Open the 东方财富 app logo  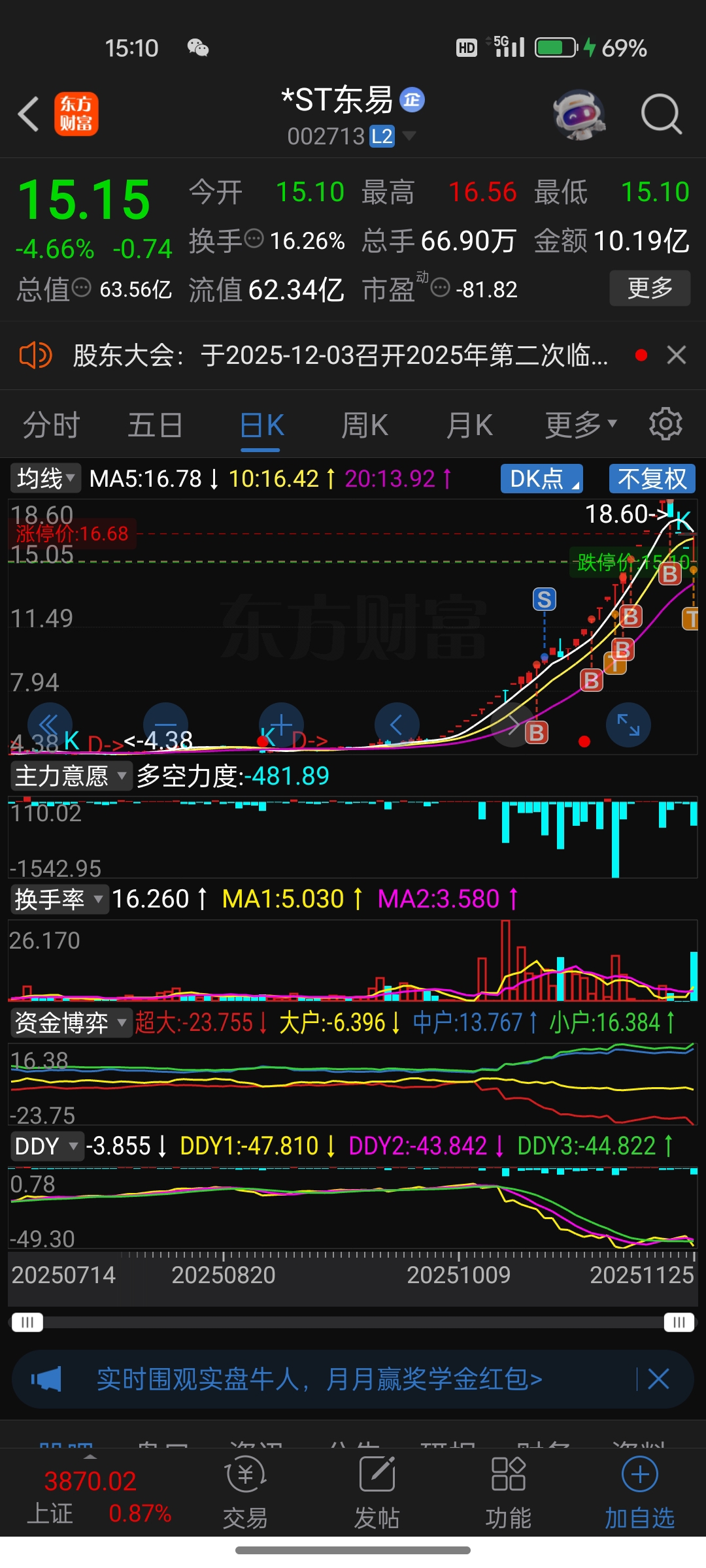[76, 114]
